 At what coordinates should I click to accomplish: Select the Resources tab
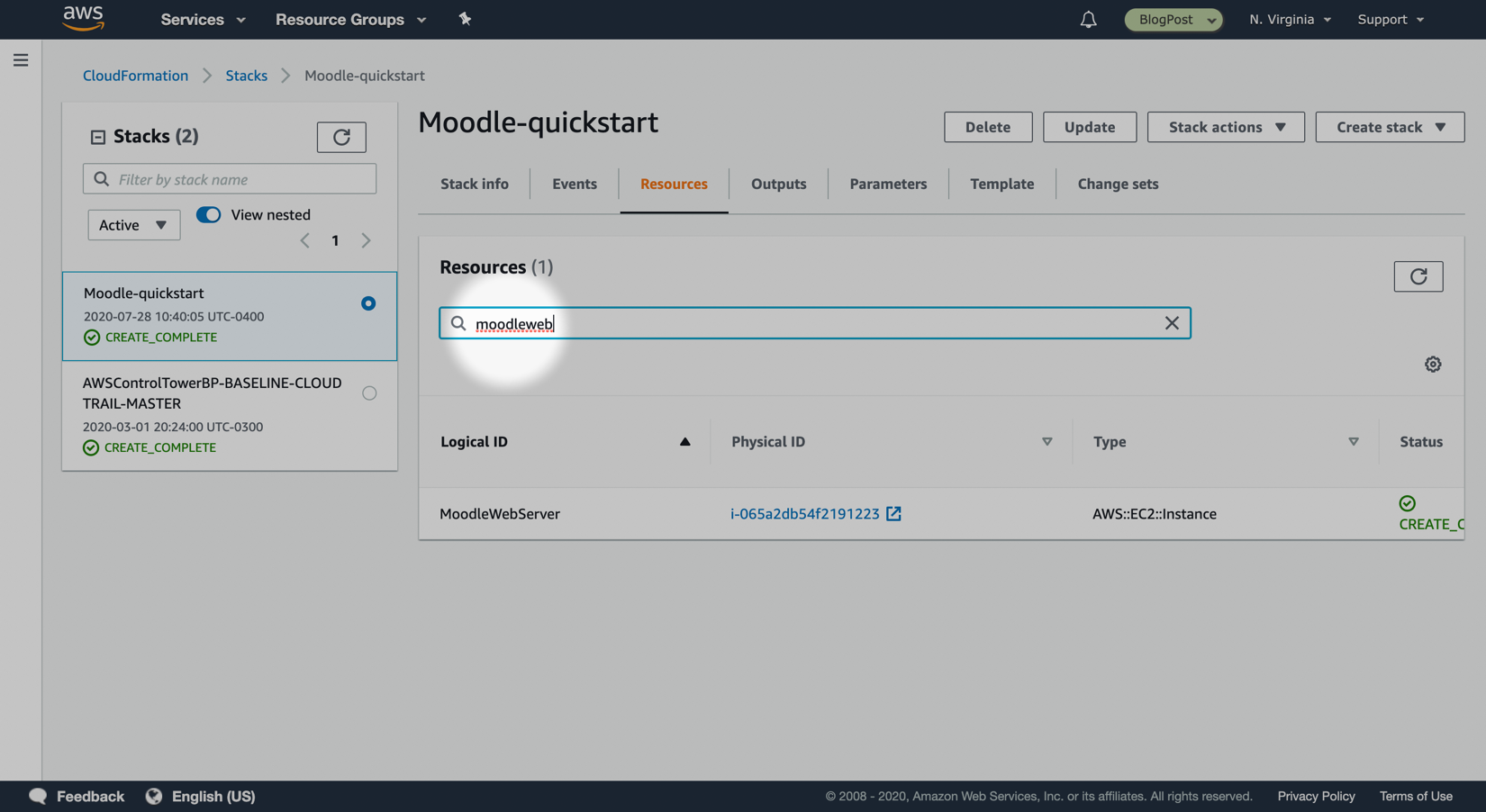tap(674, 184)
